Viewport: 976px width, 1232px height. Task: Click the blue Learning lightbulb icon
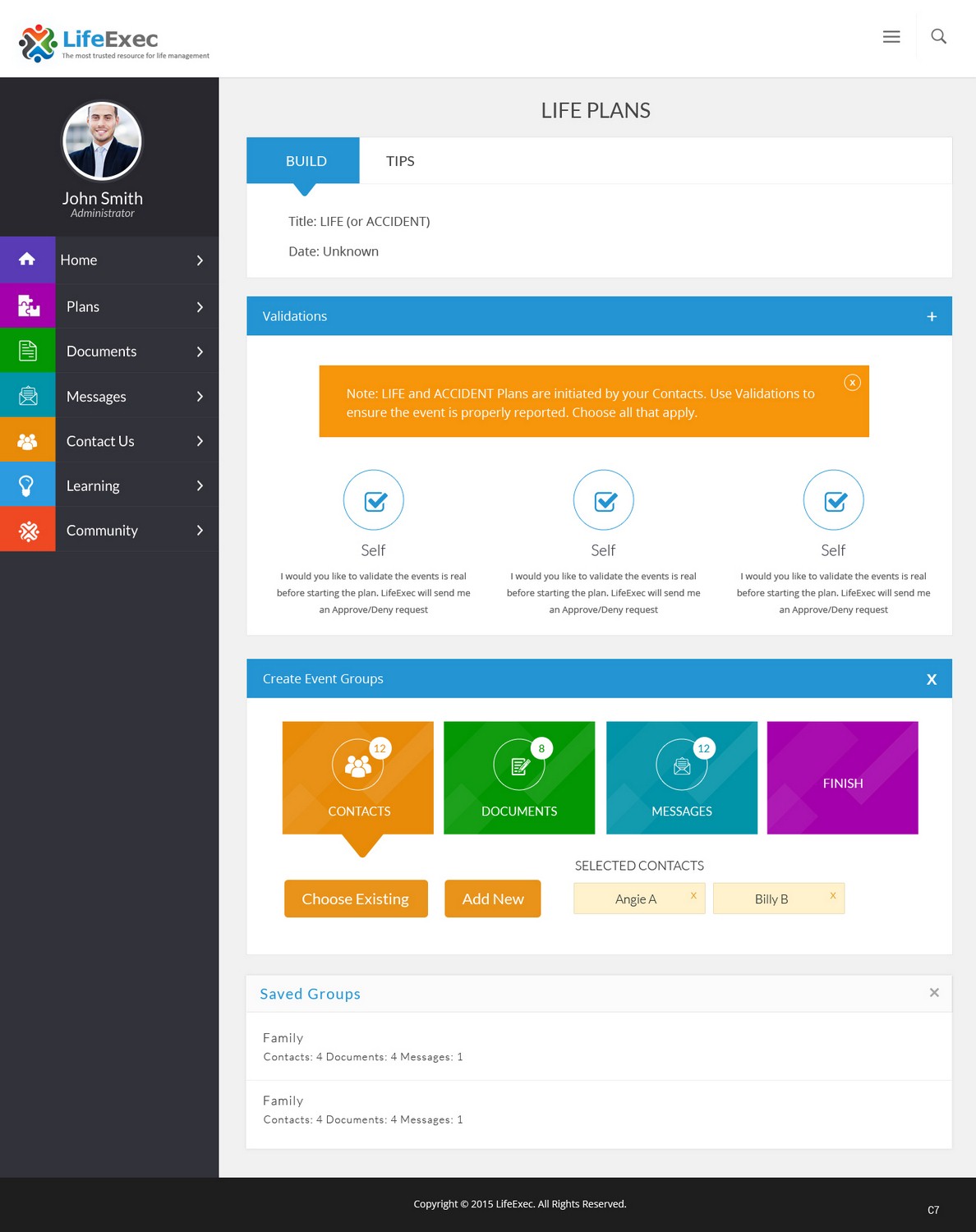click(27, 485)
